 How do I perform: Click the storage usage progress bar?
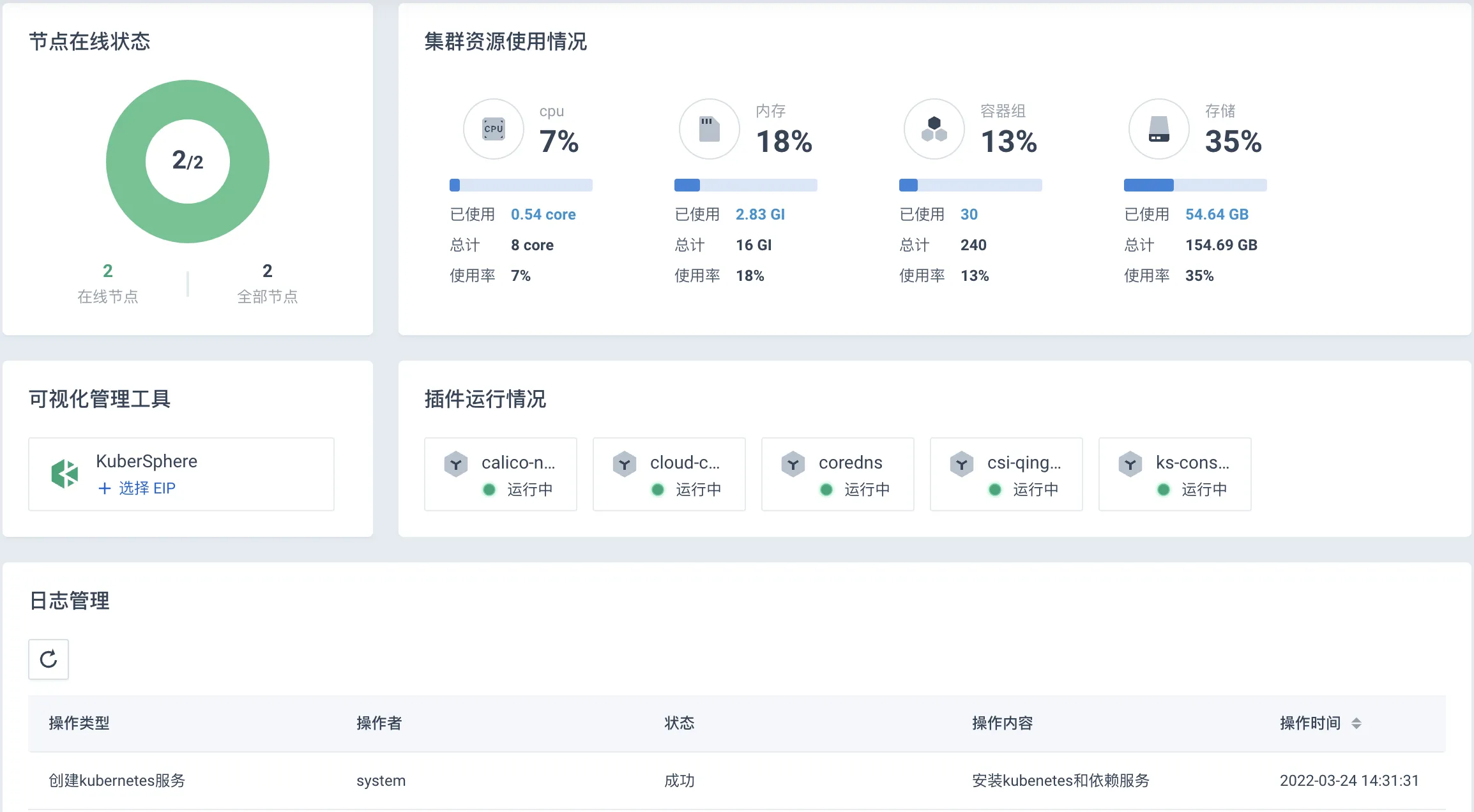[1194, 185]
